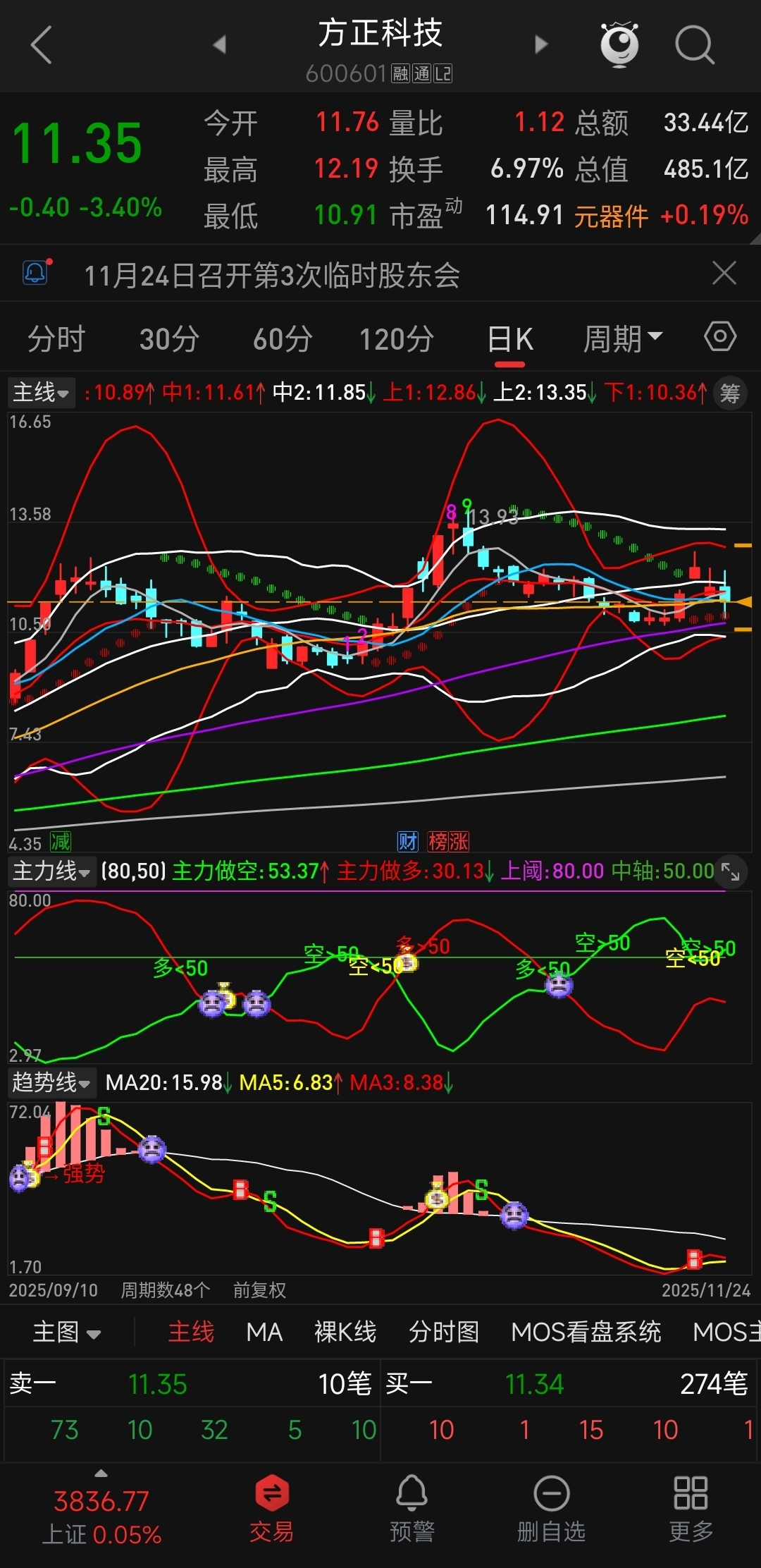Tap 换手 value 6.97%

(527, 169)
